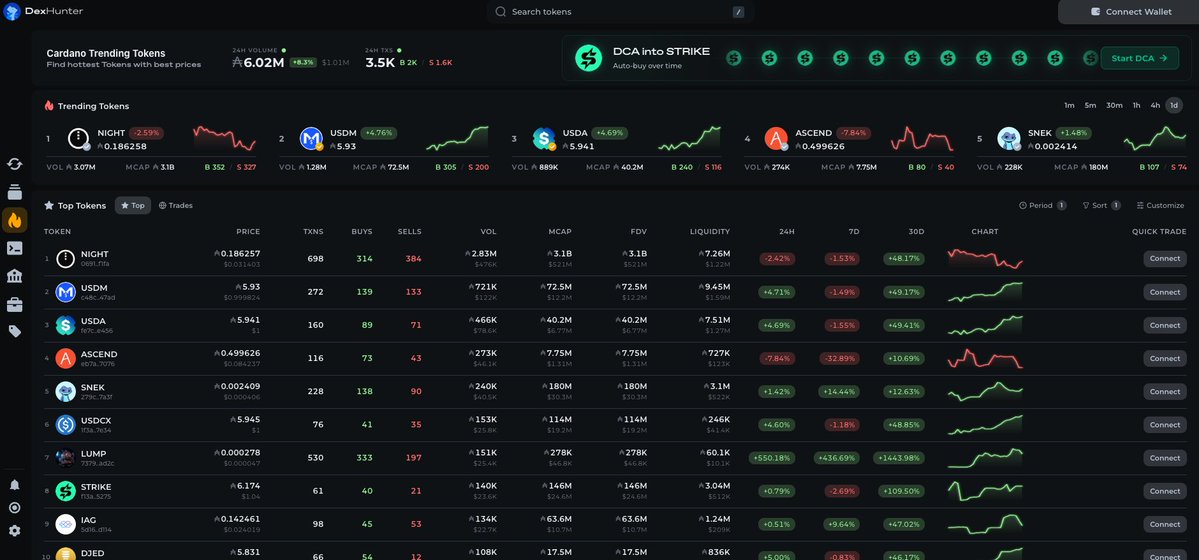Open the stacked cards sidebar icon
Viewport: 1199px width, 560px height.
click(x=15, y=192)
